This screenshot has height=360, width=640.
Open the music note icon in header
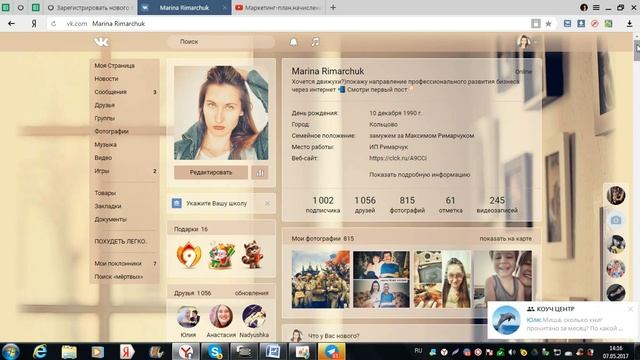pos(315,42)
